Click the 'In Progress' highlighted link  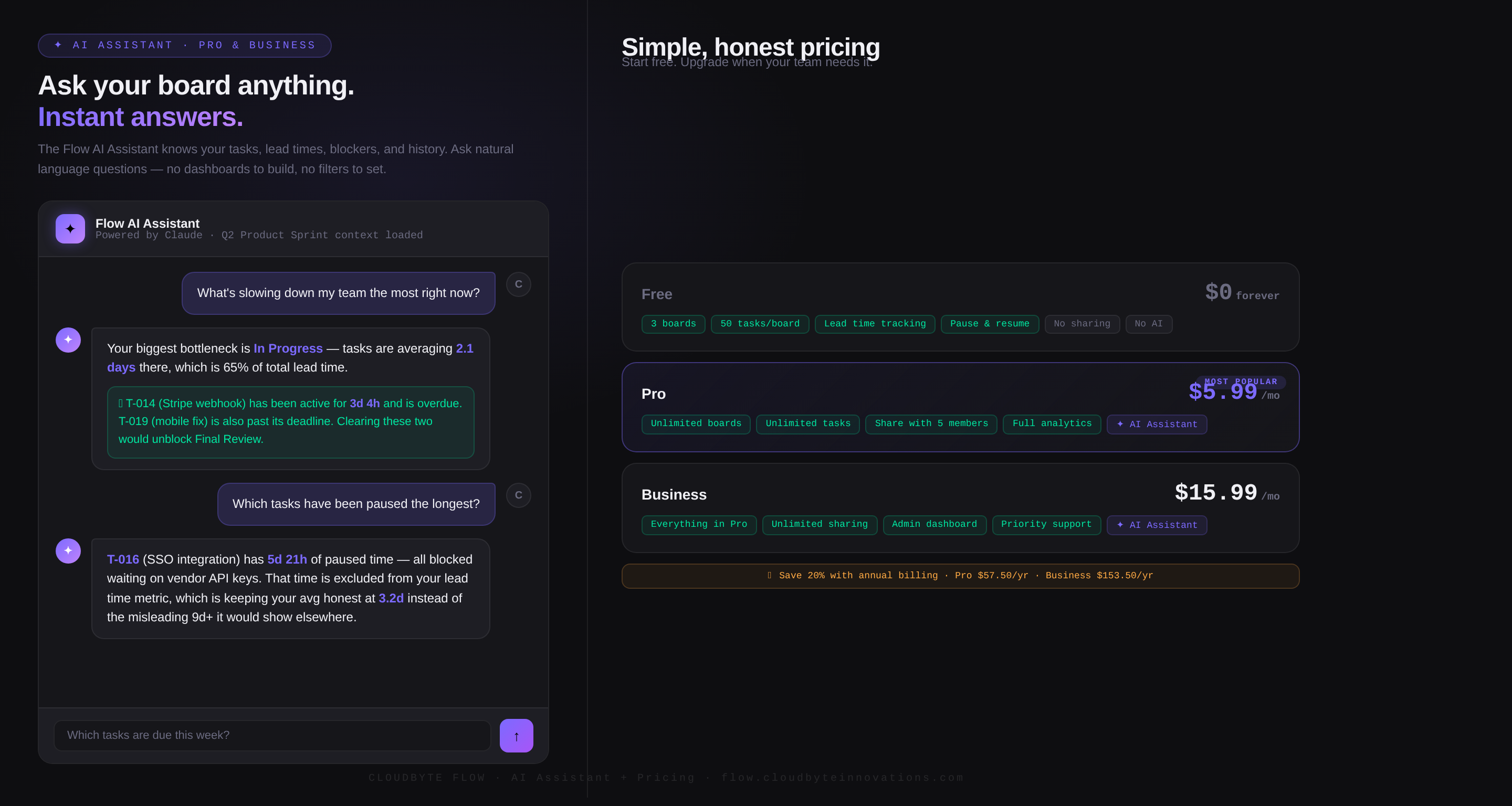(288, 348)
